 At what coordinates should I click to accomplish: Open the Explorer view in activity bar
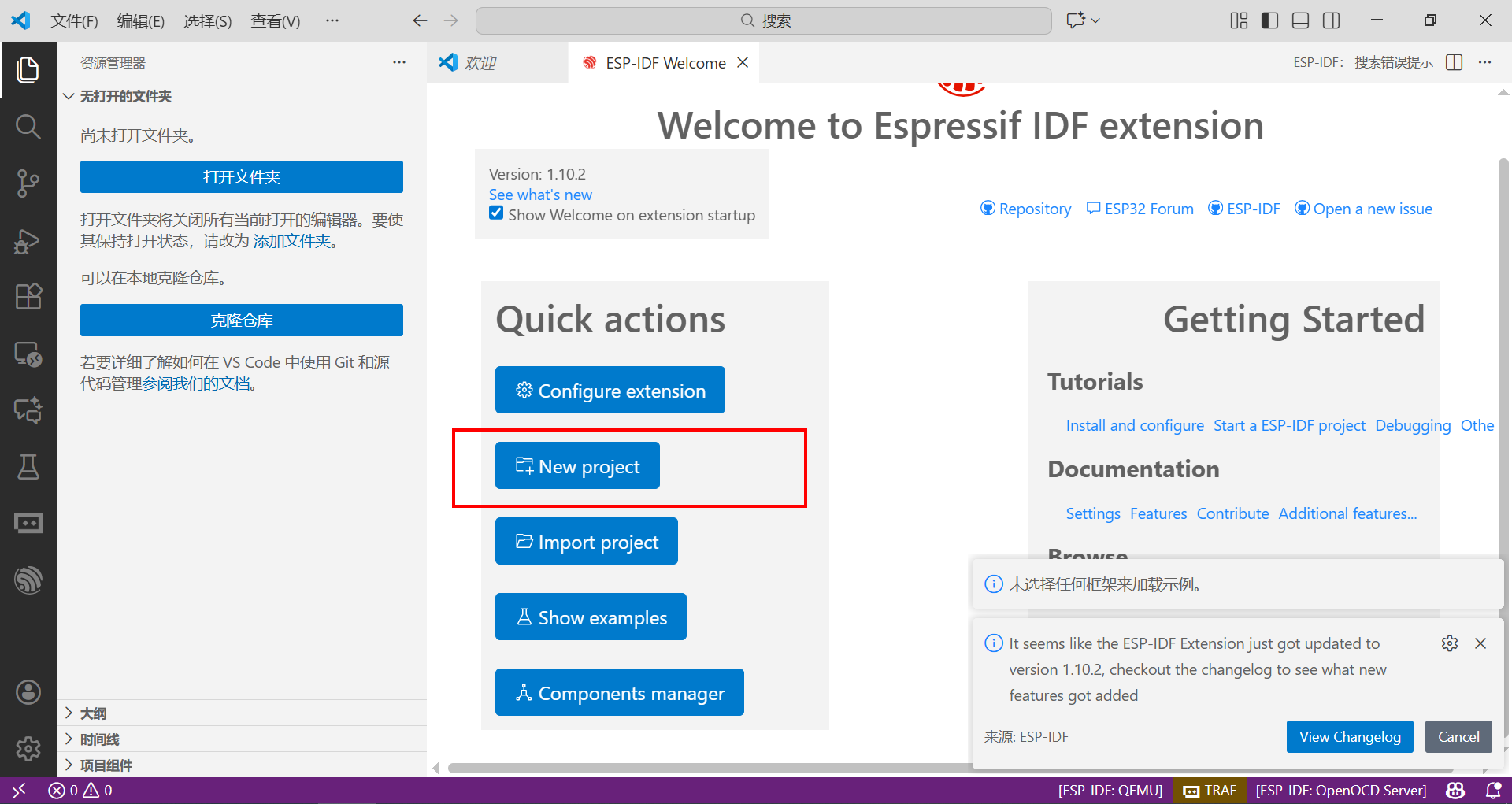pos(28,70)
